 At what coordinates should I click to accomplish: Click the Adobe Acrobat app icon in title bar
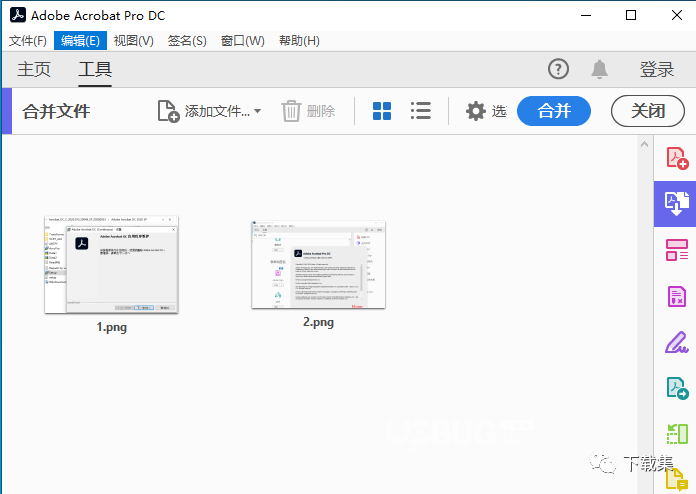(x=18, y=15)
